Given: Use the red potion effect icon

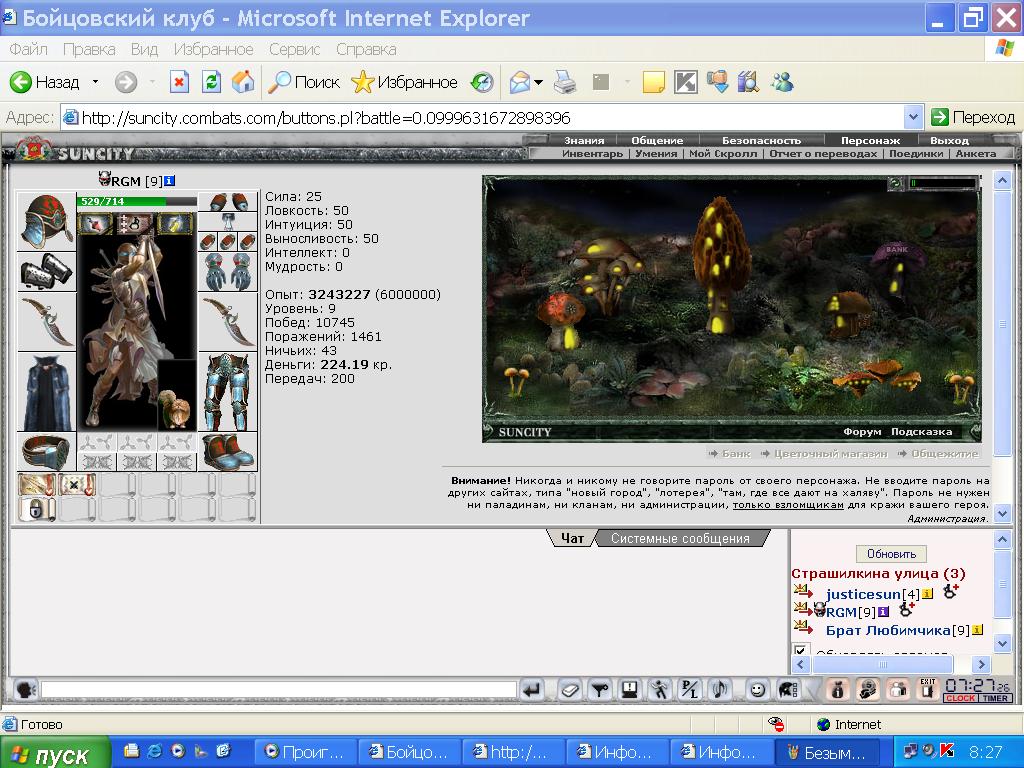Looking at the screenshot, I should coord(96,223).
